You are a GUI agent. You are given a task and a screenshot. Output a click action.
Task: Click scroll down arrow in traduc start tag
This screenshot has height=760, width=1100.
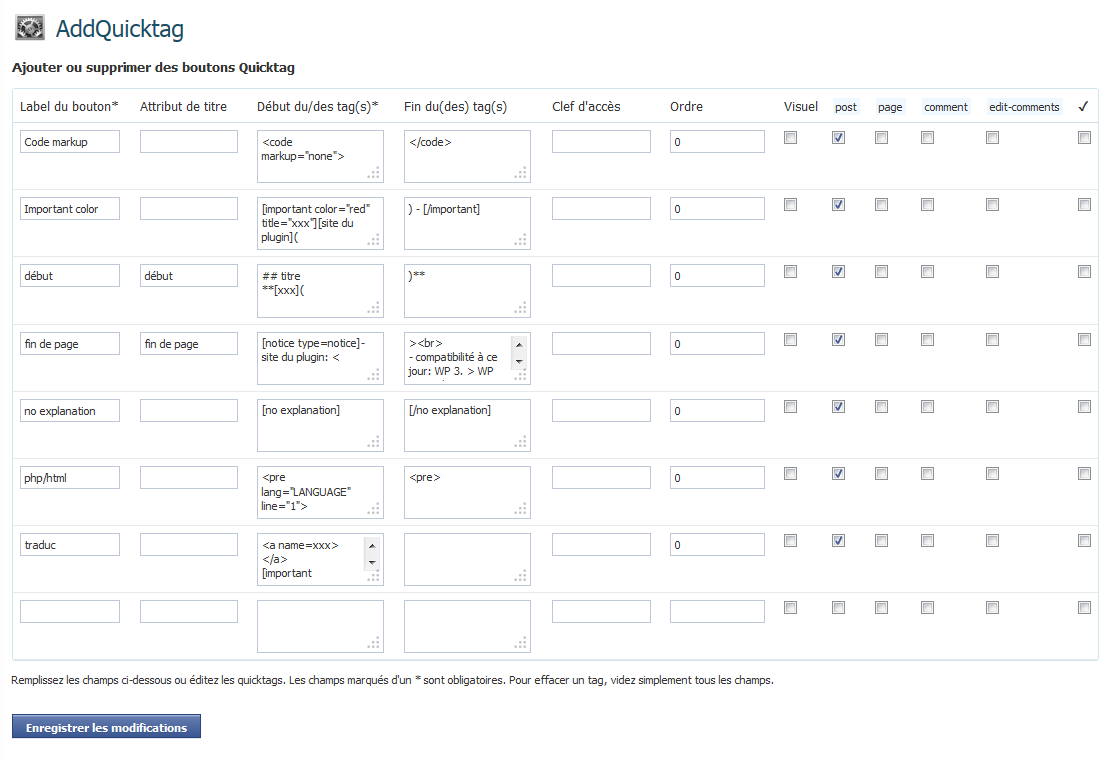[373, 562]
